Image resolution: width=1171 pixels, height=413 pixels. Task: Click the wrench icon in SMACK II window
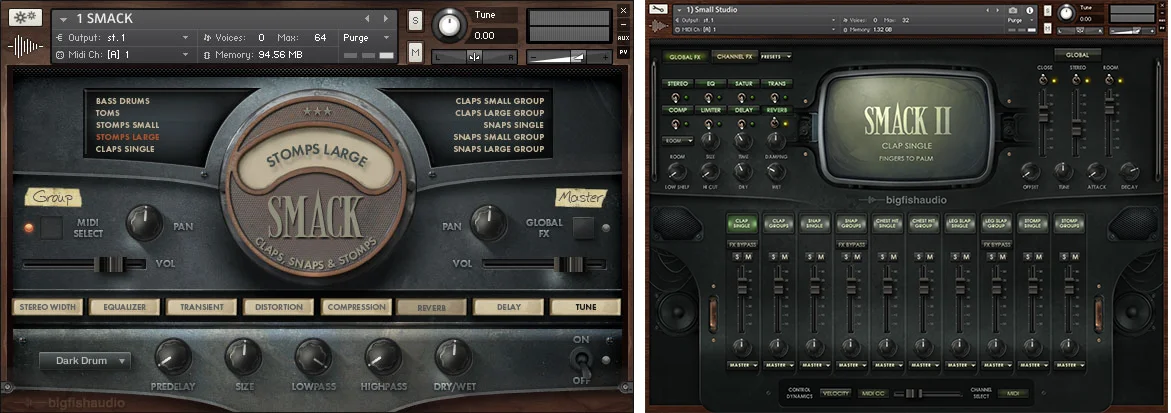(659, 9)
